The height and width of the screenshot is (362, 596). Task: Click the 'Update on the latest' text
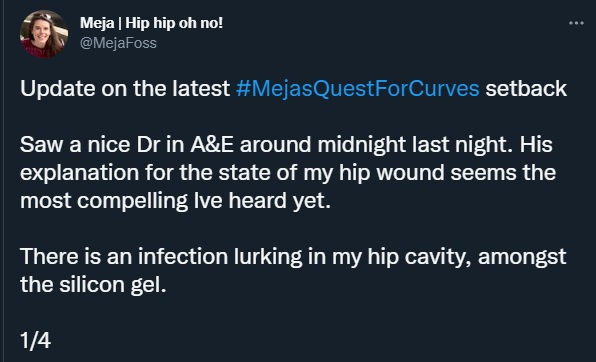coord(125,89)
